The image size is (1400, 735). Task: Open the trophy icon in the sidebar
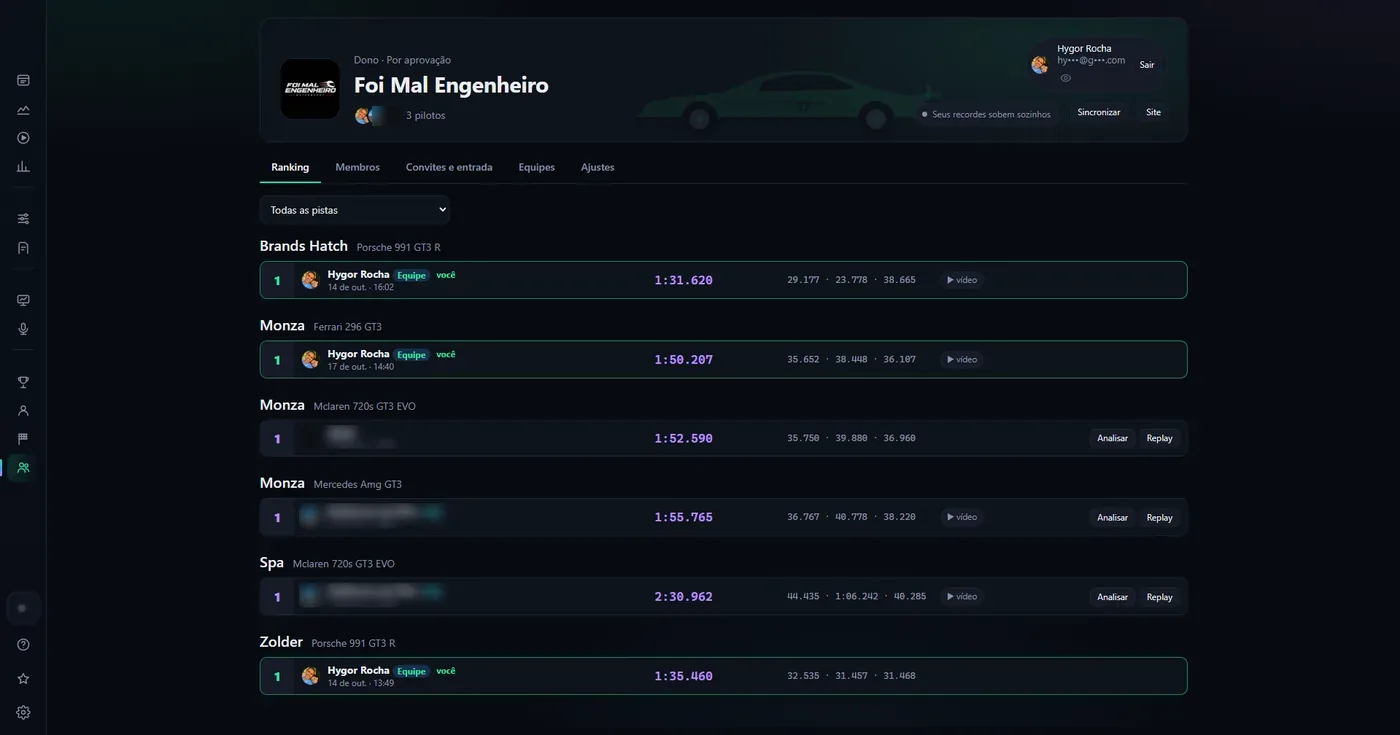23,382
